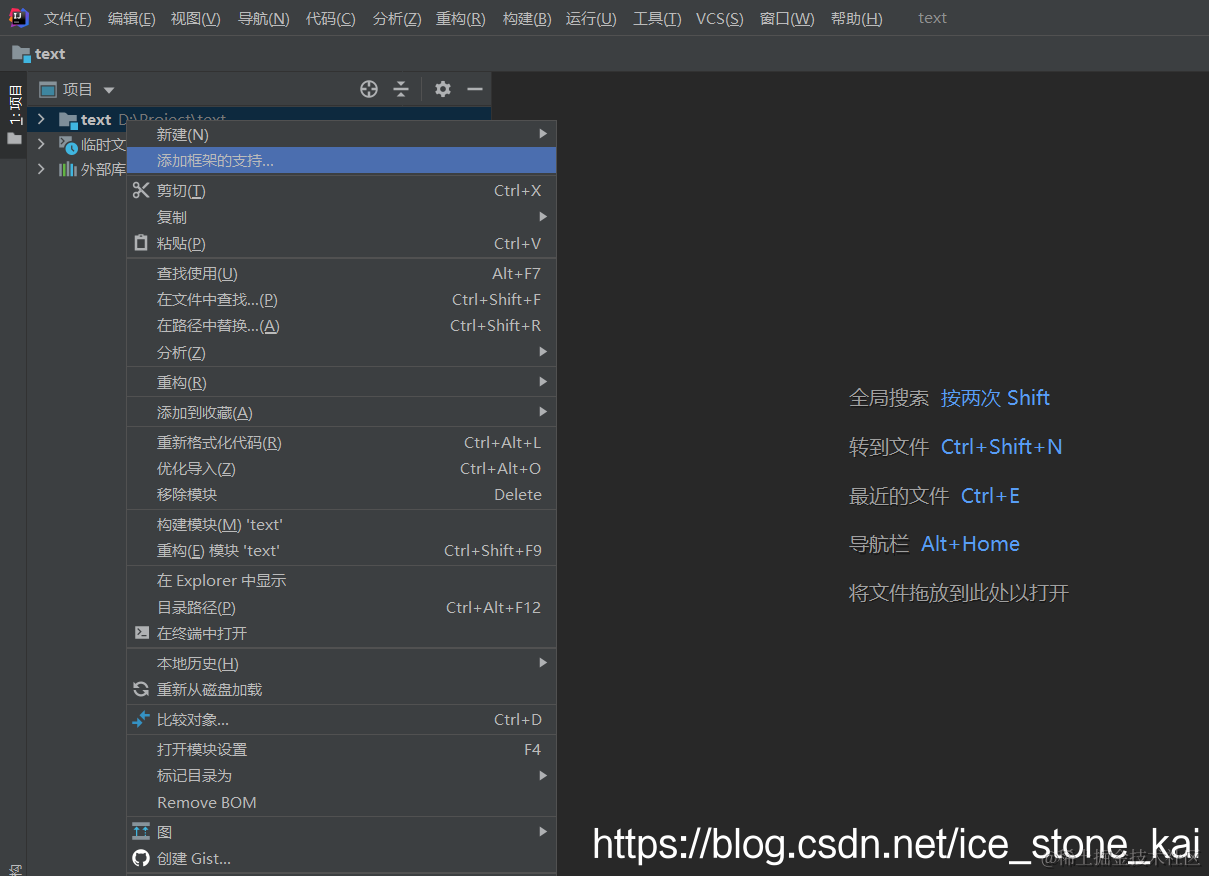Click the scissors icon next to 剪切(T)

click(141, 190)
